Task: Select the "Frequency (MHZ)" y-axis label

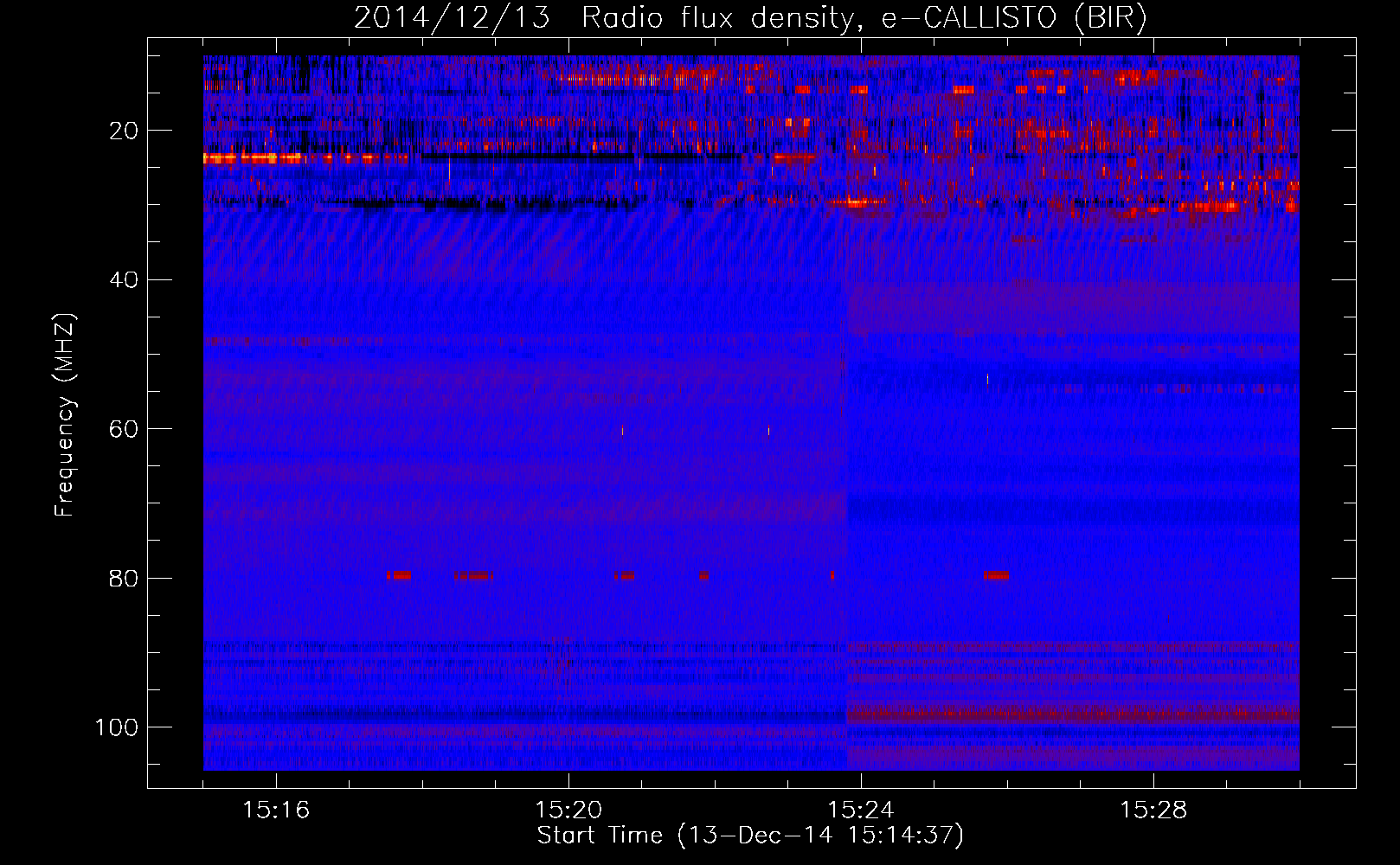Action: click(x=65, y=414)
